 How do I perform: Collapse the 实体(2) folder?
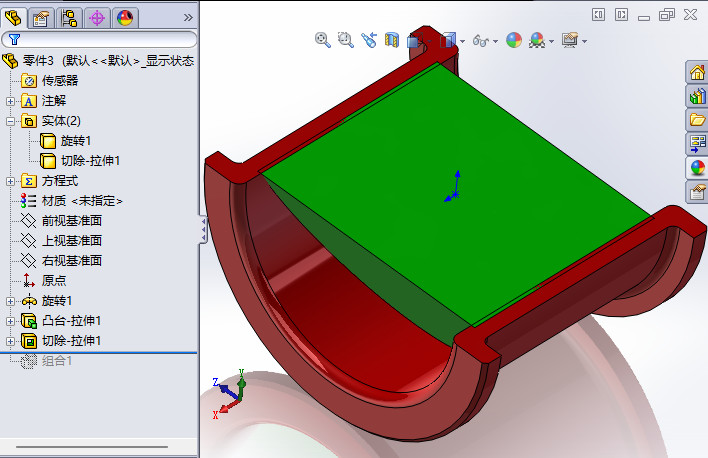click(x=10, y=121)
